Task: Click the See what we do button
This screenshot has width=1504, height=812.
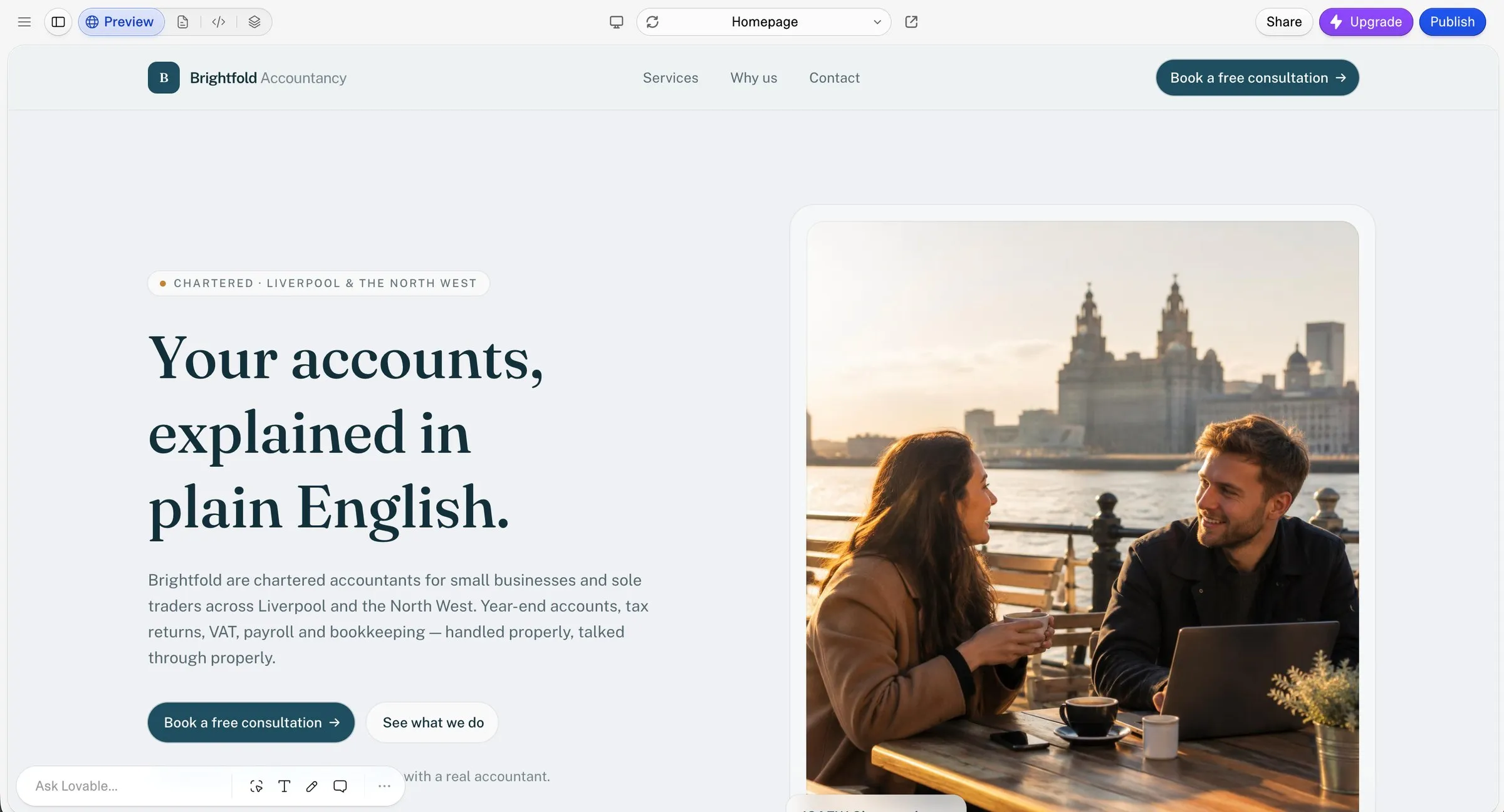Action: point(433,722)
